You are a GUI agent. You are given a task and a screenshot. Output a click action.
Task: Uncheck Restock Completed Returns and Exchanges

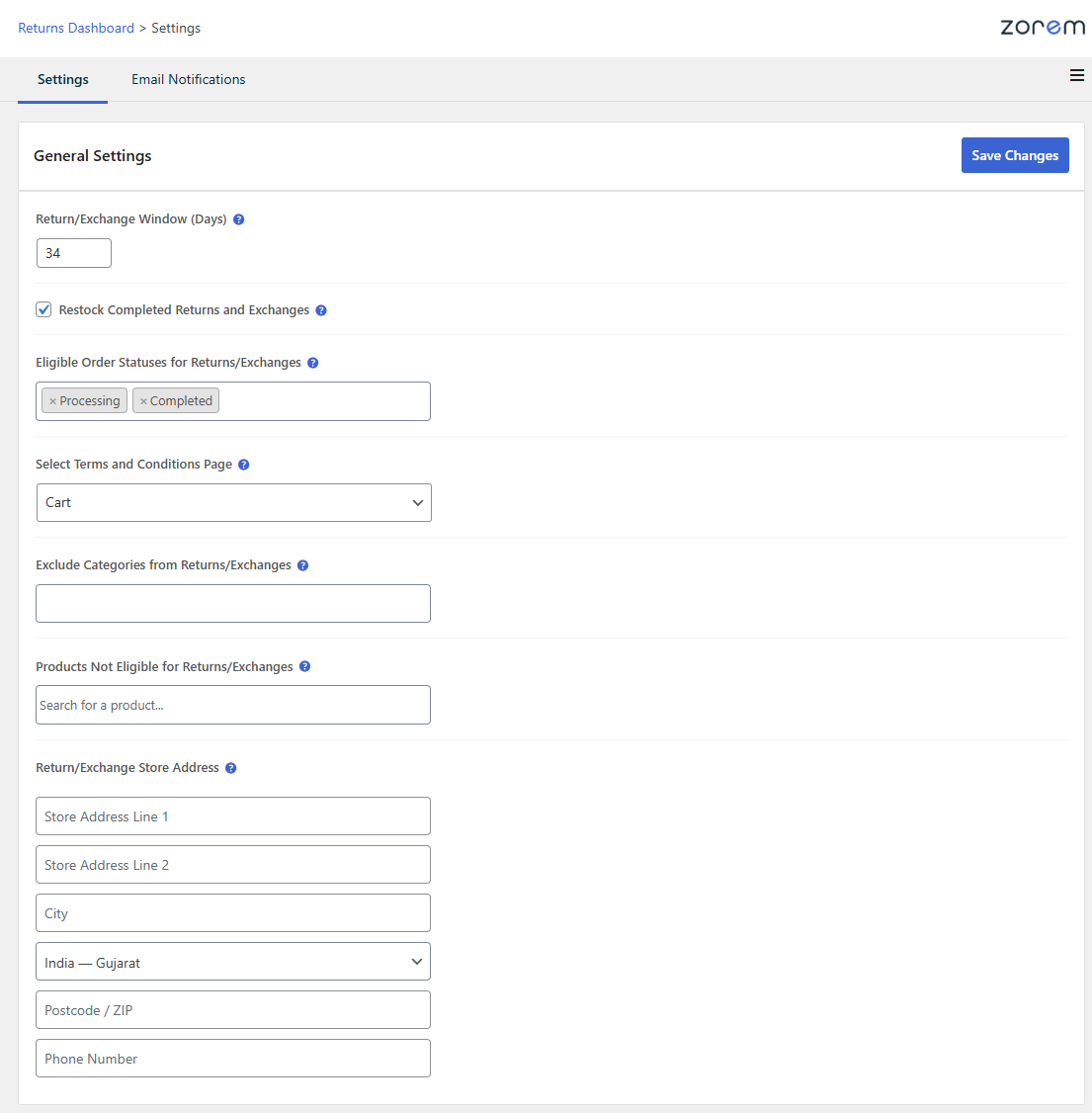tap(43, 309)
